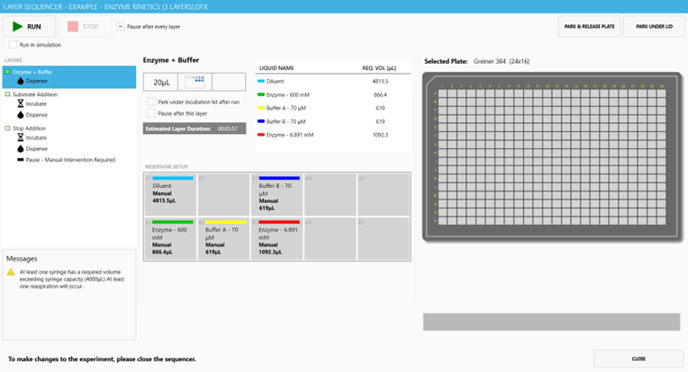Image resolution: width=688 pixels, height=372 pixels.
Task: Click the LIQUID NAME column header
Action: (276, 68)
